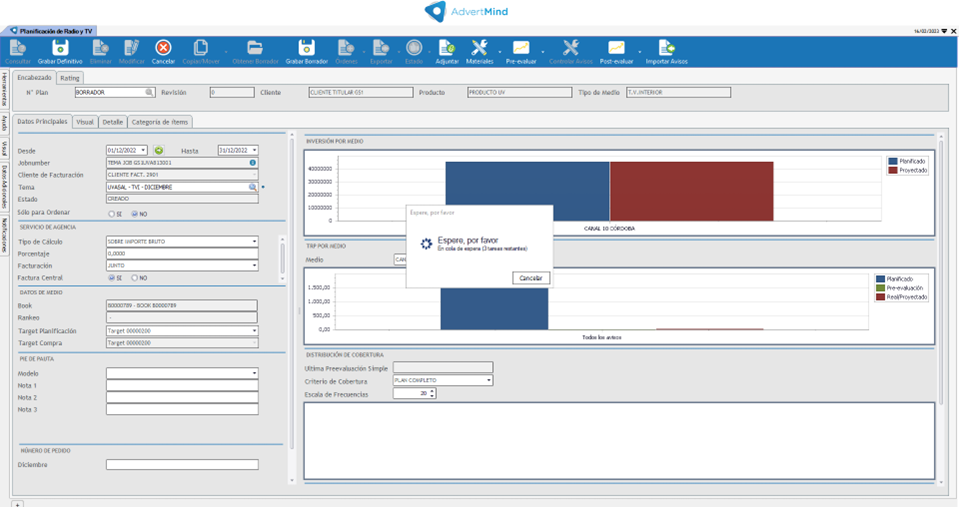Open the Criterio de Cobertura dropdown
Viewport: 959px width, 507px height.
point(489,380)
